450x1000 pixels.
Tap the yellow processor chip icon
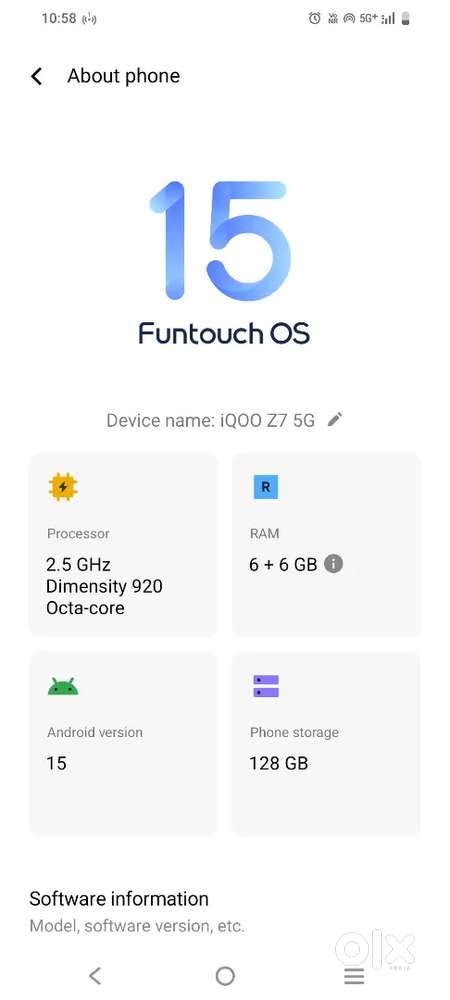(62, 487)
